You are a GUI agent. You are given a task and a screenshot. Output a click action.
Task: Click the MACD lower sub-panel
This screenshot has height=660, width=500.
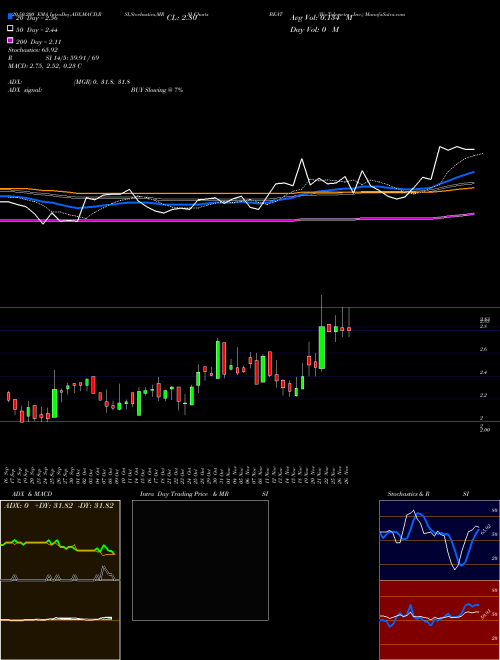[x=60, y=620]
